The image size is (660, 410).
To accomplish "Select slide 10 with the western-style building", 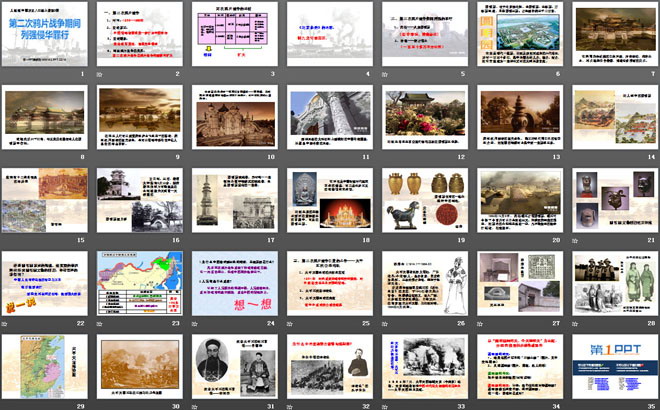I will (x=235, y=117).
